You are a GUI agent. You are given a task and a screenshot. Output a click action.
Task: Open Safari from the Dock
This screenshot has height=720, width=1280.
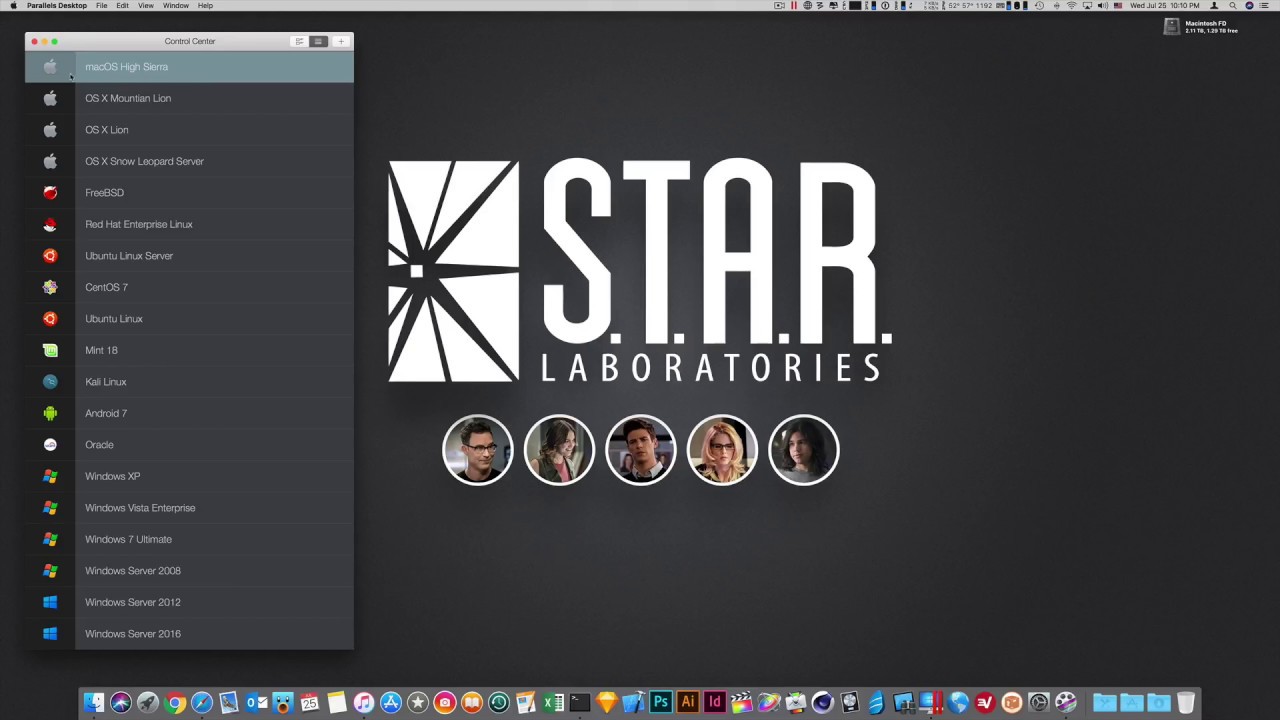pos(202,703)
